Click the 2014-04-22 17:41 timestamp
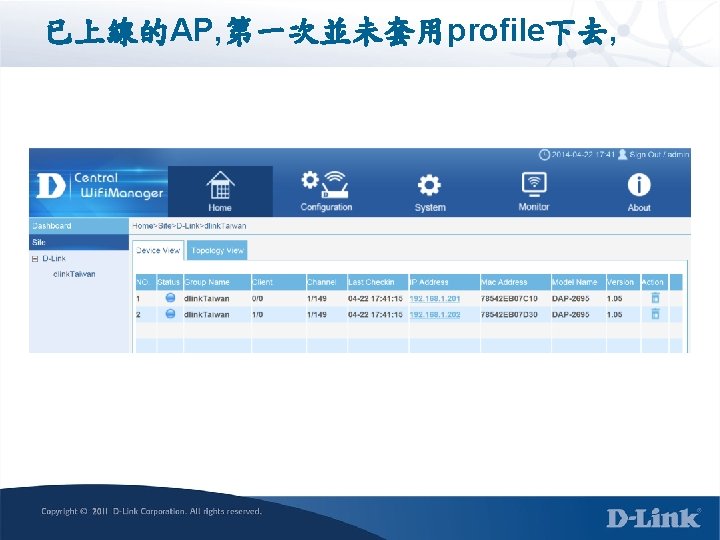The height and width of the screenshot is (540, 720). (583, 154)
